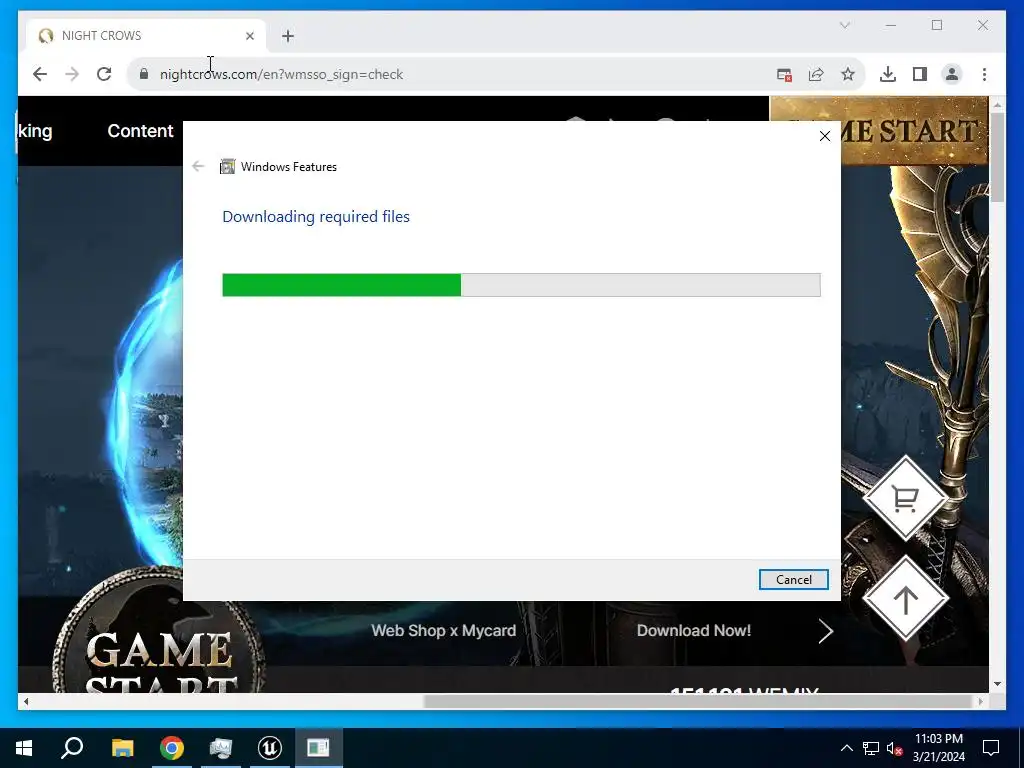Click the download progress bar
1024x768 pixels.
tap(521, 285)
